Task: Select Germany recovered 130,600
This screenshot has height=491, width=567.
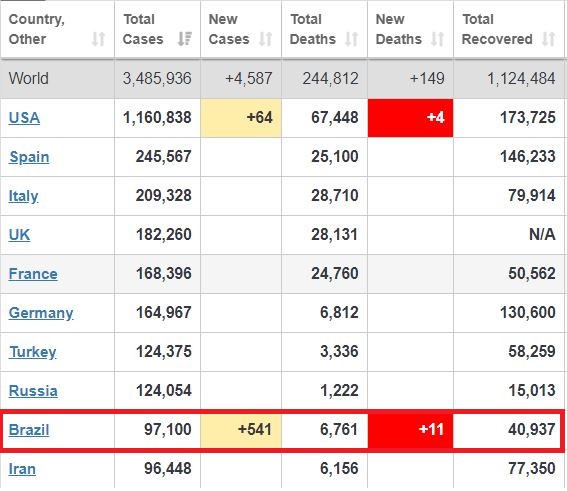Action: (528, 313)
